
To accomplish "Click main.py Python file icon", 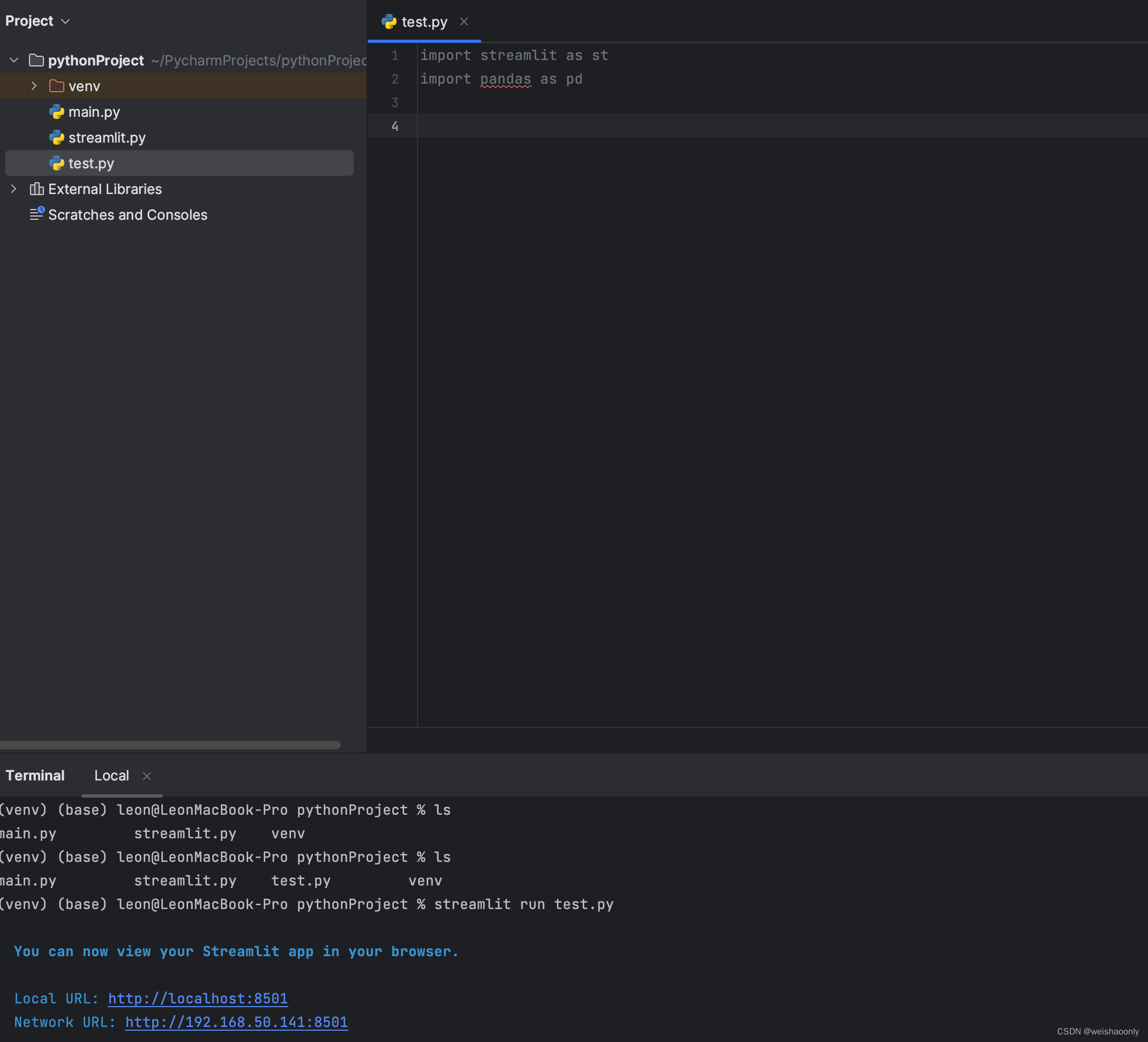I will pyautogui.click(x=56, y=111).
